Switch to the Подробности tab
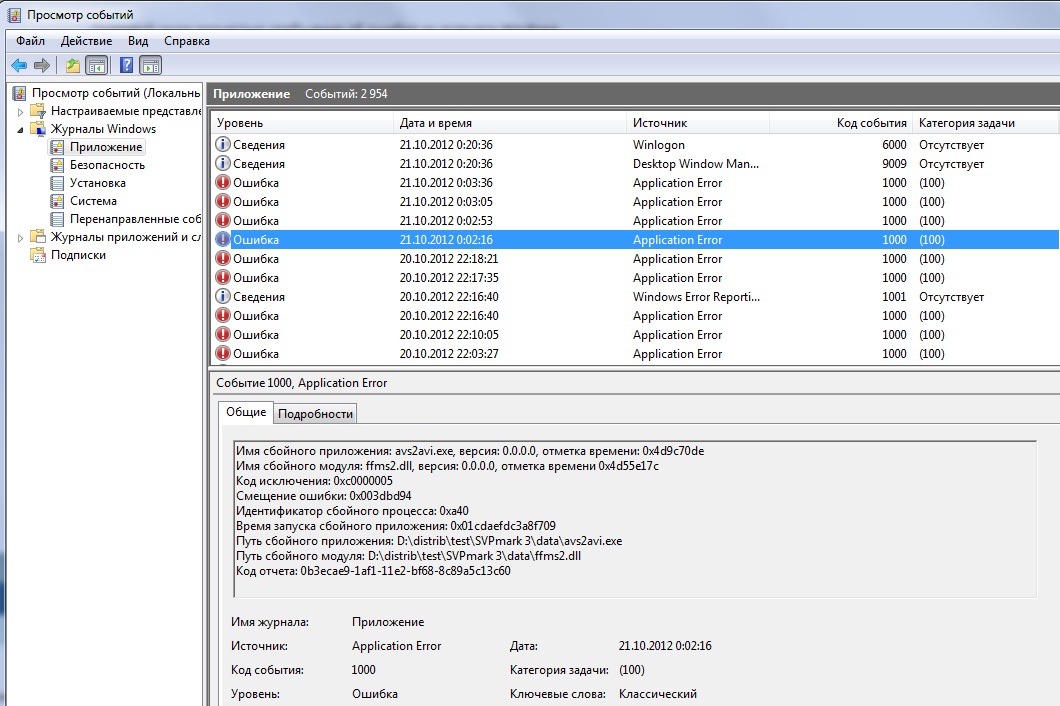This screenshot has width=1060, height=706. tap(315, 414)
